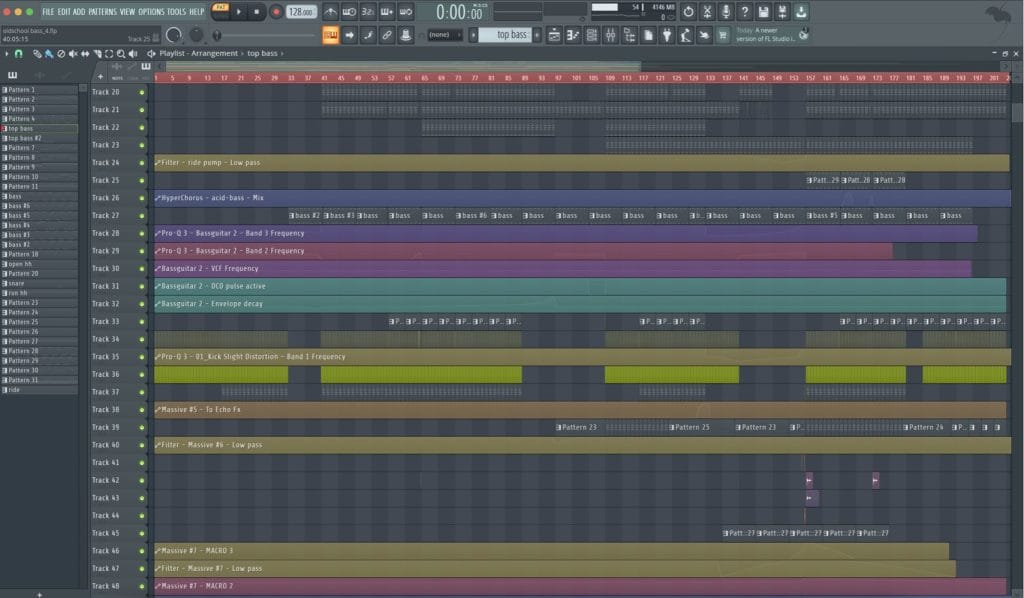Expand the Arrangement breadcrumb in playlist title
The width and height of the screenshot is (1024, 598).
click(214, 54)
